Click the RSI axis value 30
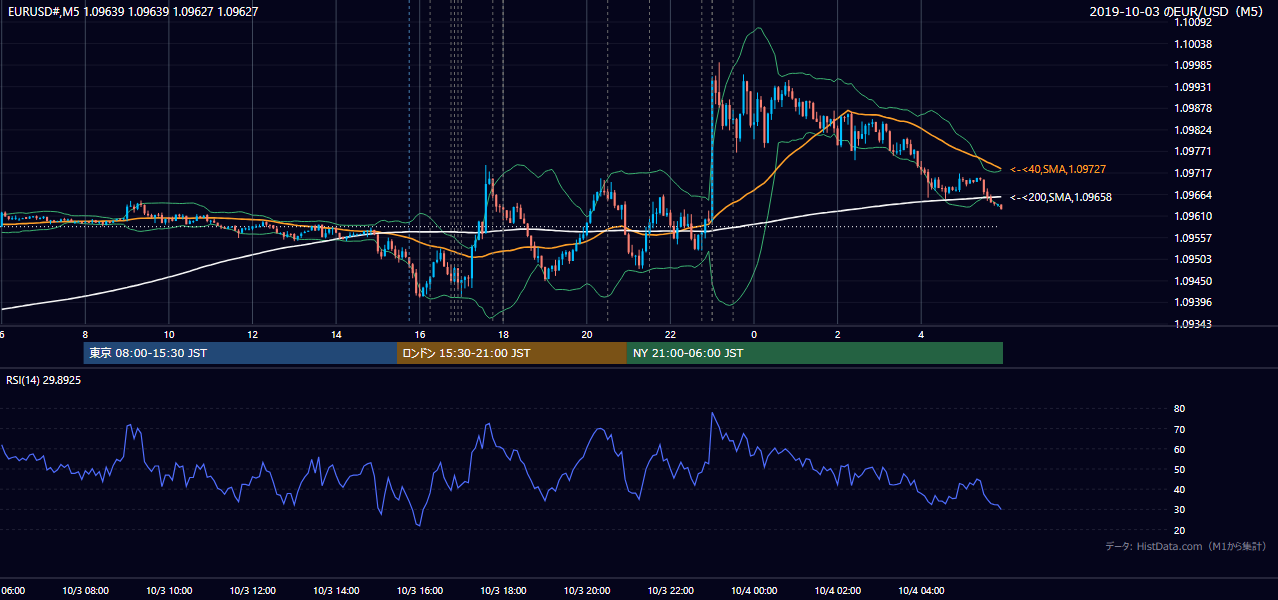The image size is (1278, 600). click(1179, 509)
